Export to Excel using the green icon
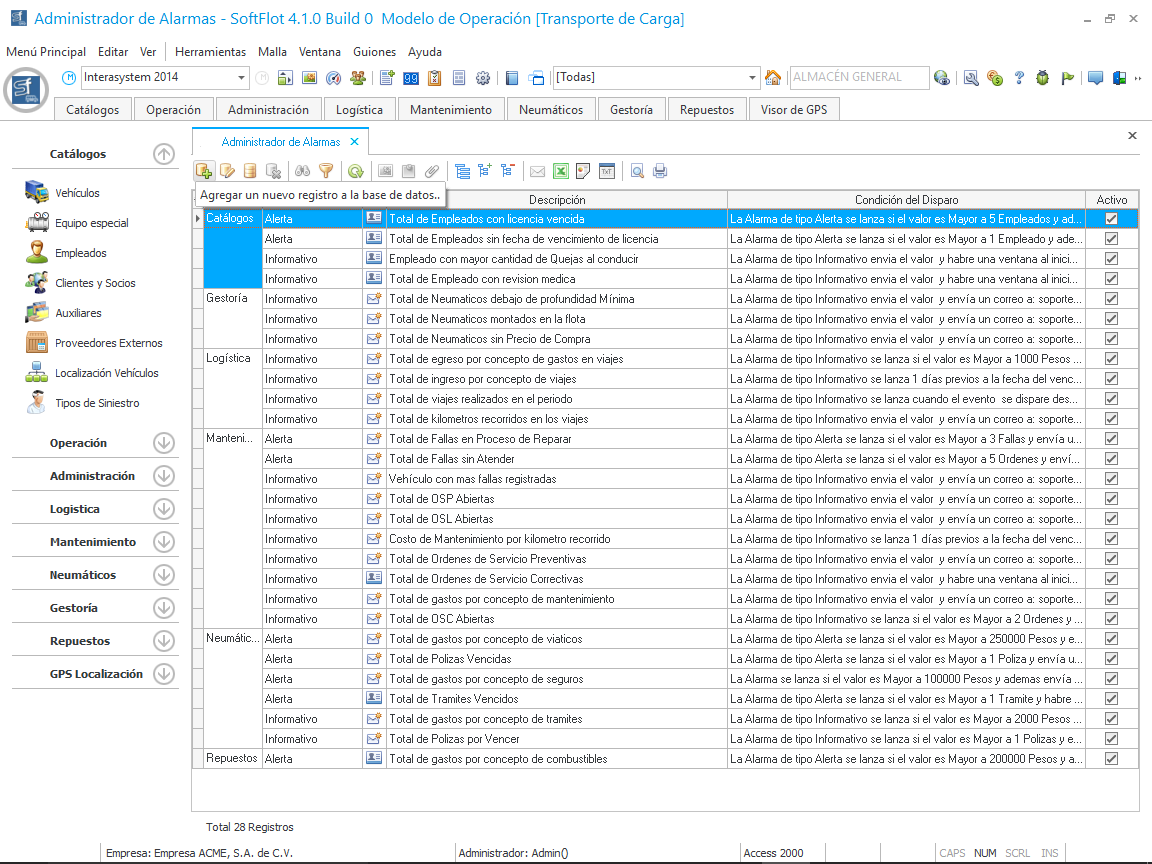Image resolution: width=1152 pixels, height=864 pixels. pyautogui.click(x=561, y=171)
